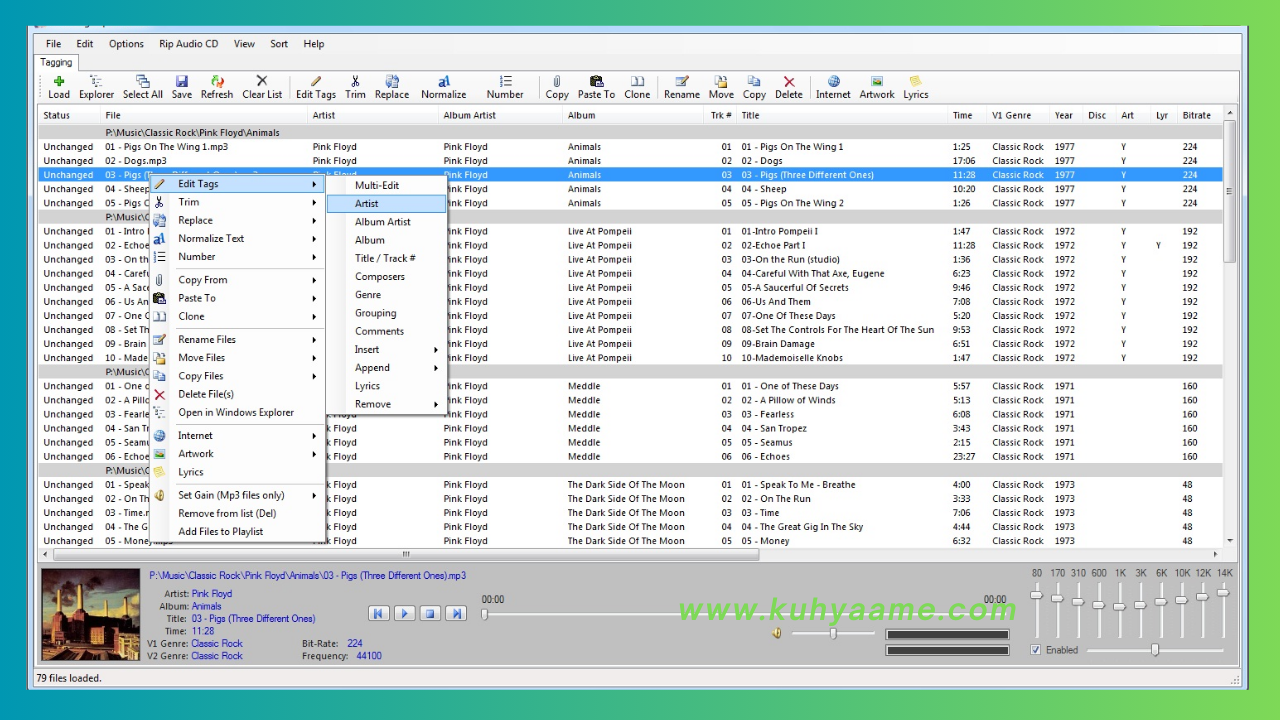1280x720 pixels.
Task: Open the File menu
Action: pyautogui.click(x=53, y=44)
